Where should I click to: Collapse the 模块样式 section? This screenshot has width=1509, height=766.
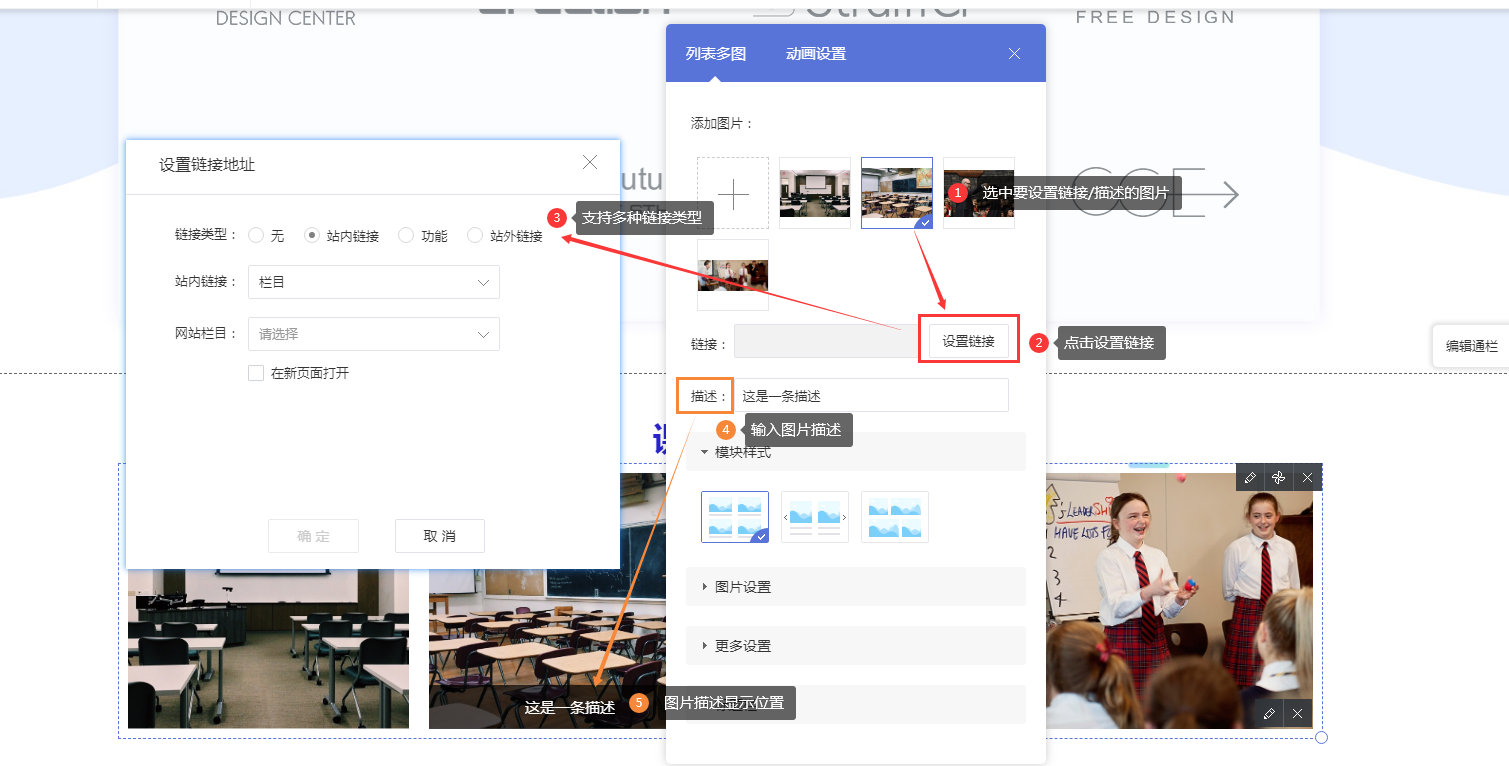856,452
